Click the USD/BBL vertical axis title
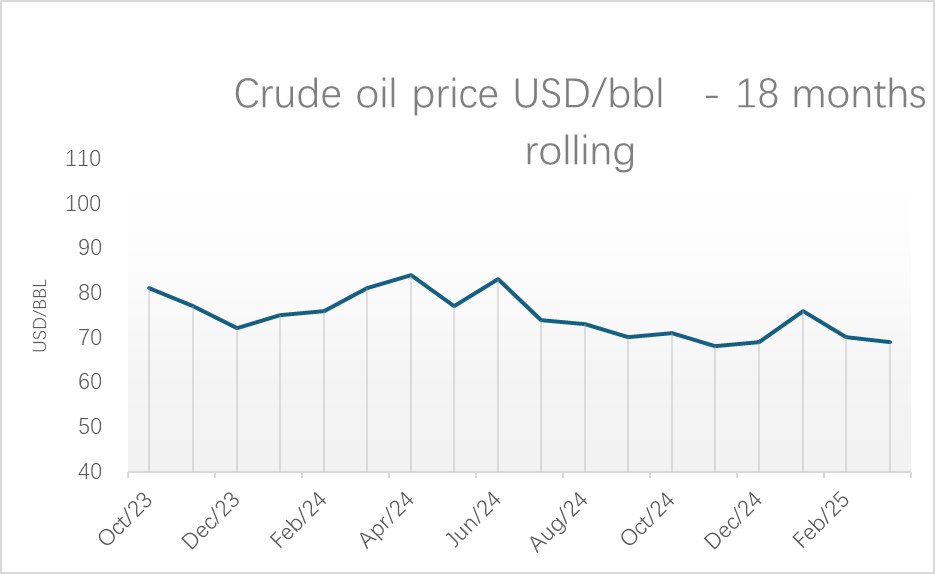Viewport: 935px width, 574px height. (x=39, y=316)
